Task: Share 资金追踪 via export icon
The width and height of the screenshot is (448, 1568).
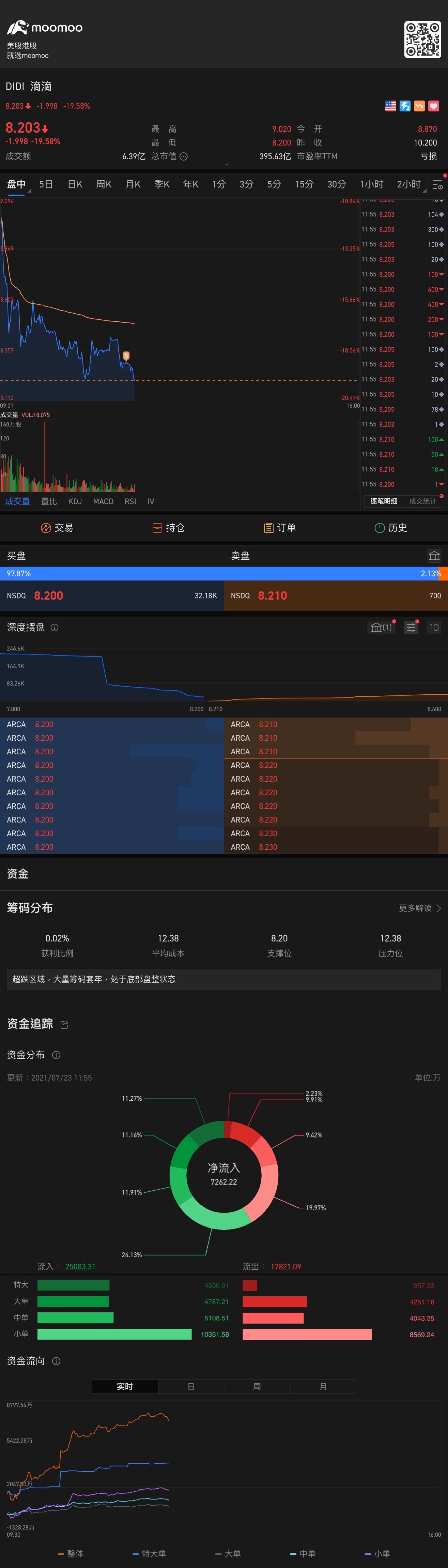Action: (x=64, y=1024)
